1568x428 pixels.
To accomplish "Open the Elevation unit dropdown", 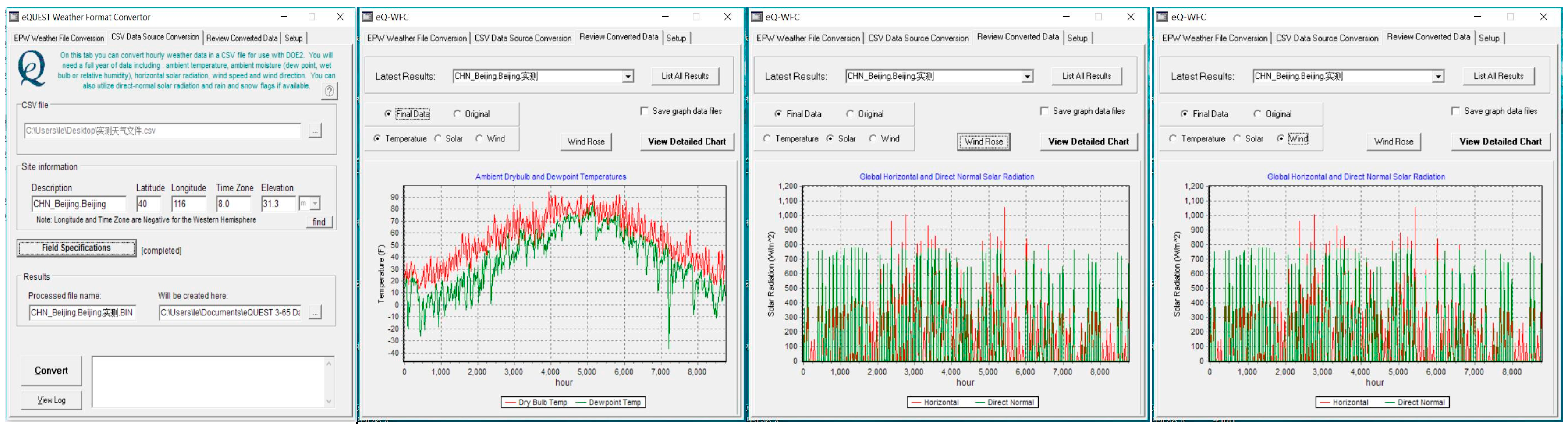I will 315,204.
